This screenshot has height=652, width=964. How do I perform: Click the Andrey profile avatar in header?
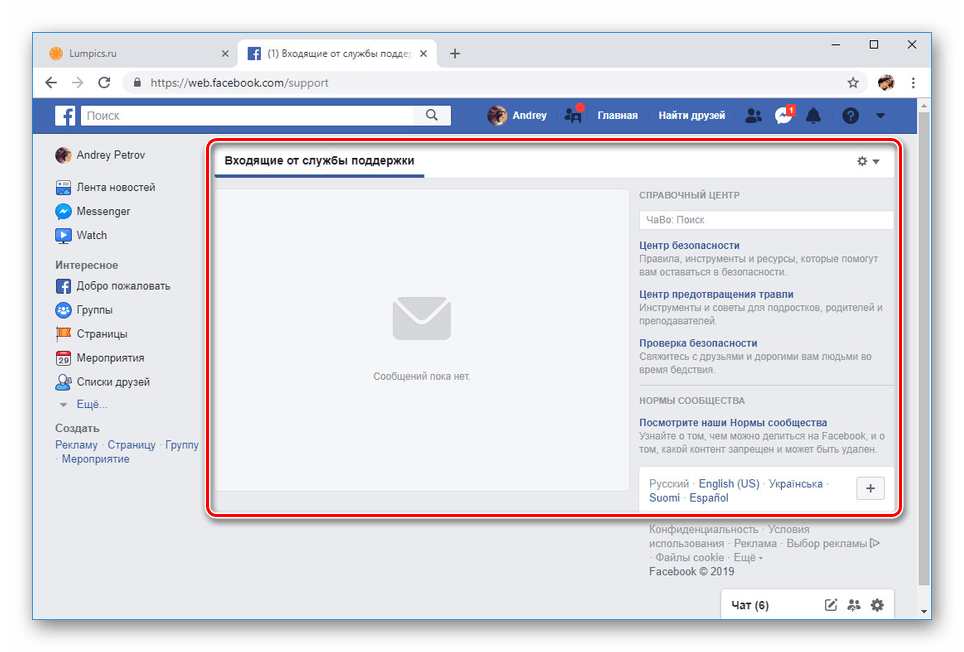(497, 116)
